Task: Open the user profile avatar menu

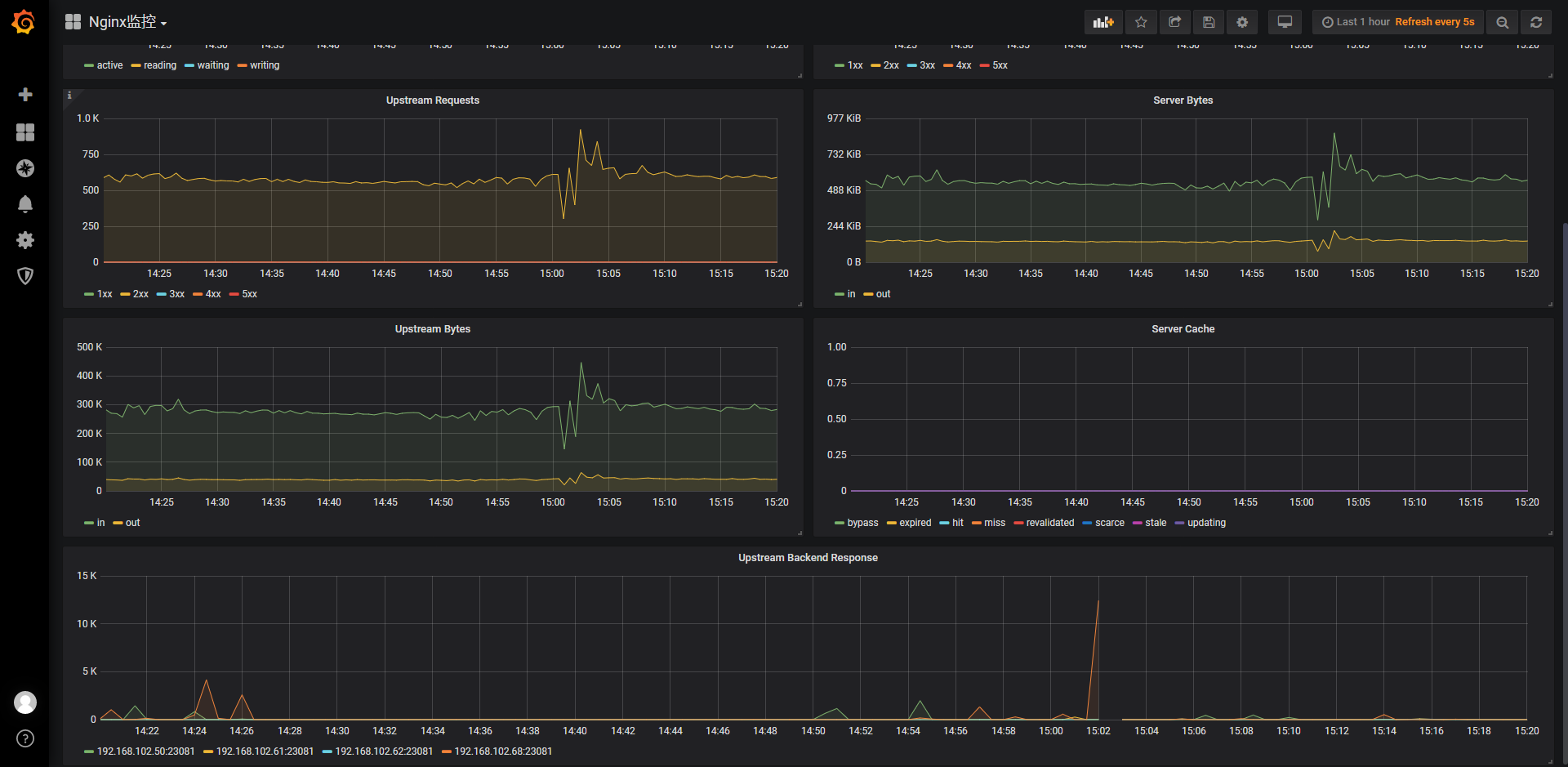Action: coord(25,702)
